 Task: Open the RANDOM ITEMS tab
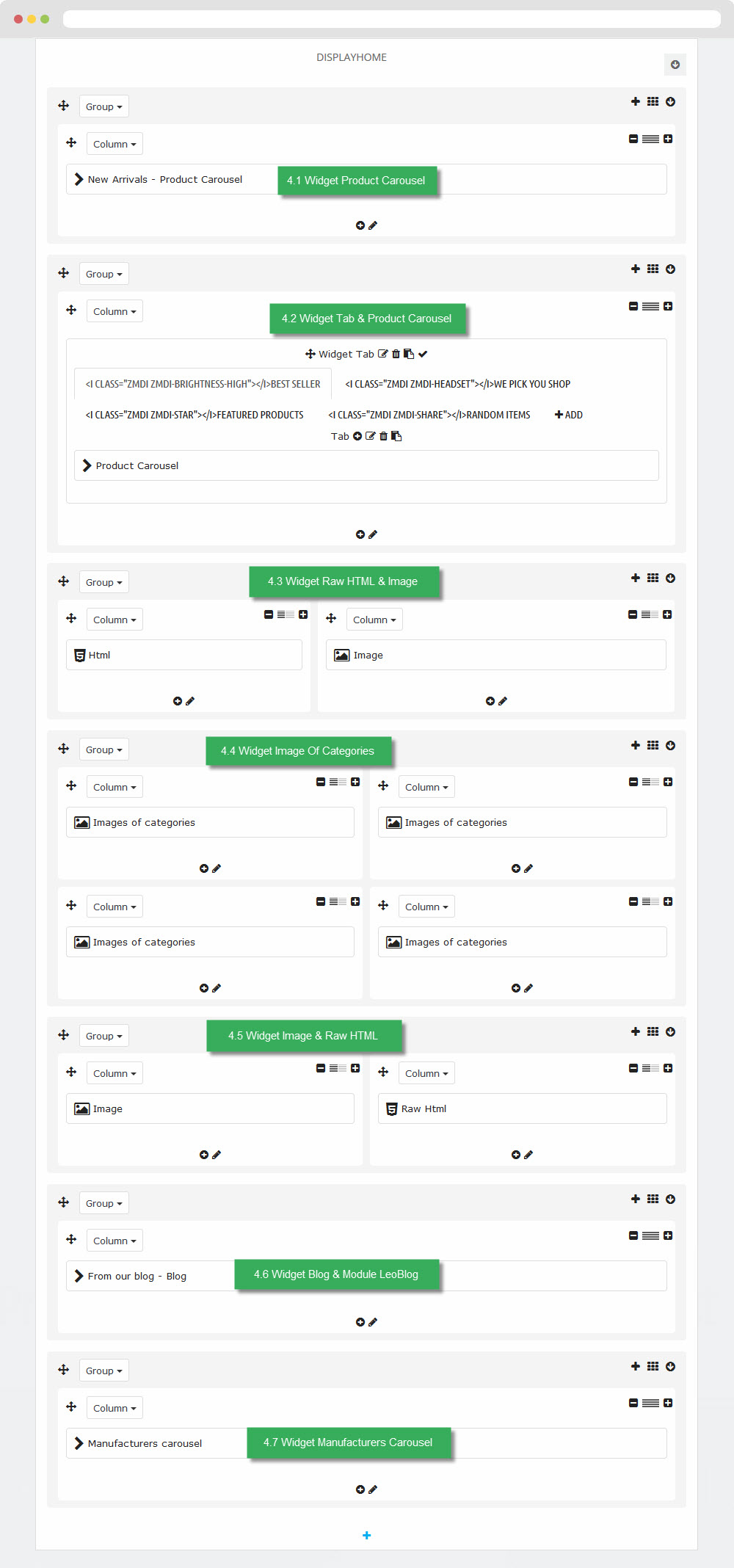(x=429, y=415)
